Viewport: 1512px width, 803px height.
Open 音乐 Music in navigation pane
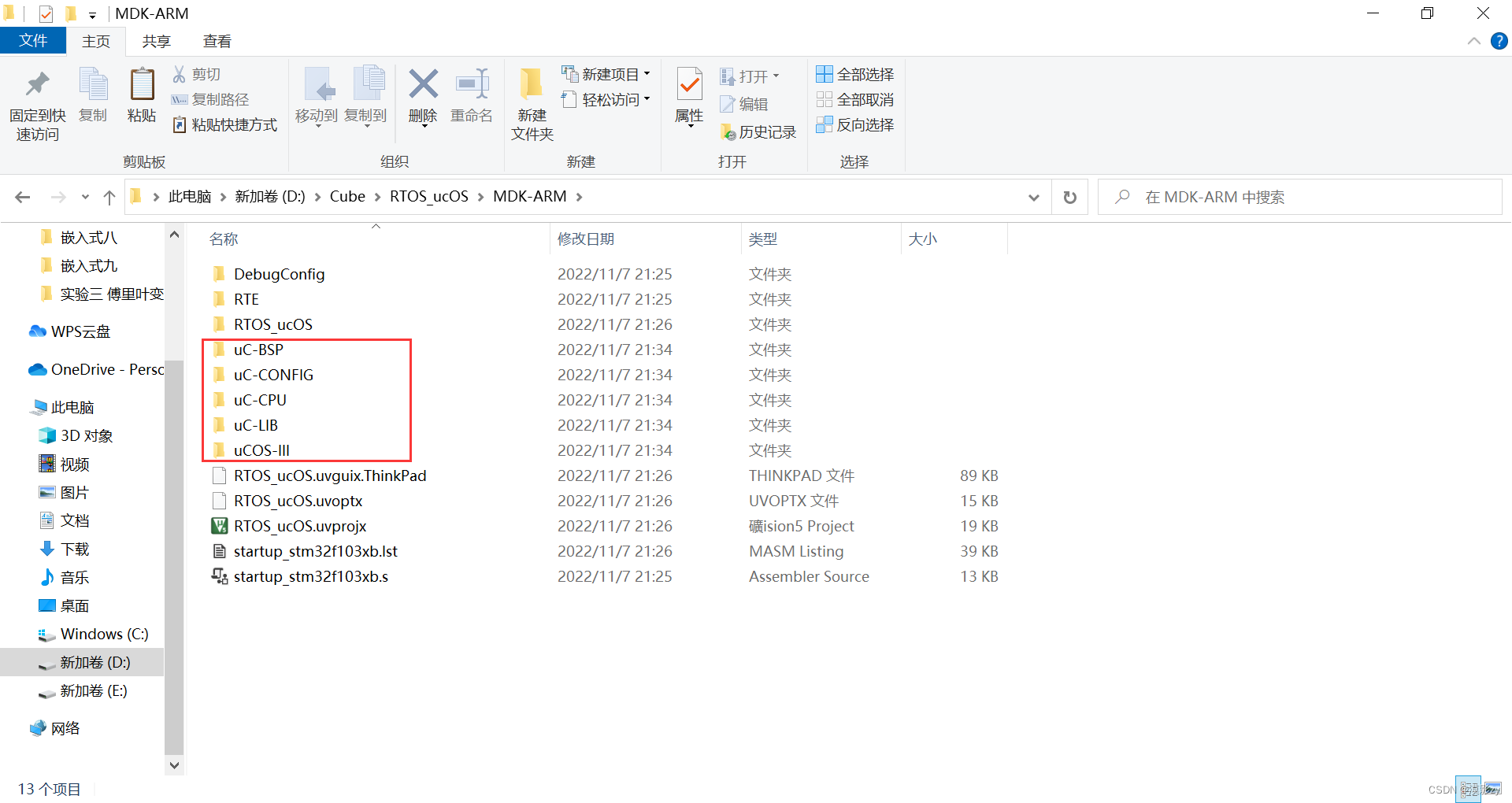point(65,577)
